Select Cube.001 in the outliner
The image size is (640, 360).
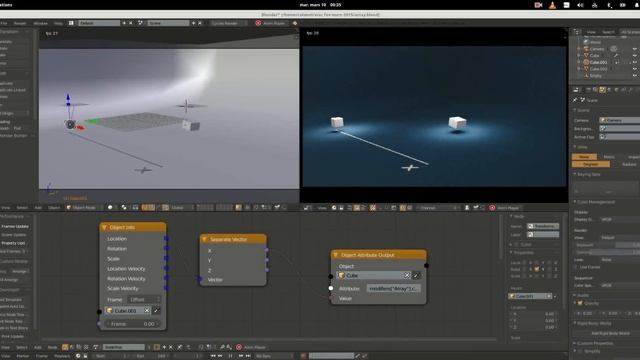(598, 62)
